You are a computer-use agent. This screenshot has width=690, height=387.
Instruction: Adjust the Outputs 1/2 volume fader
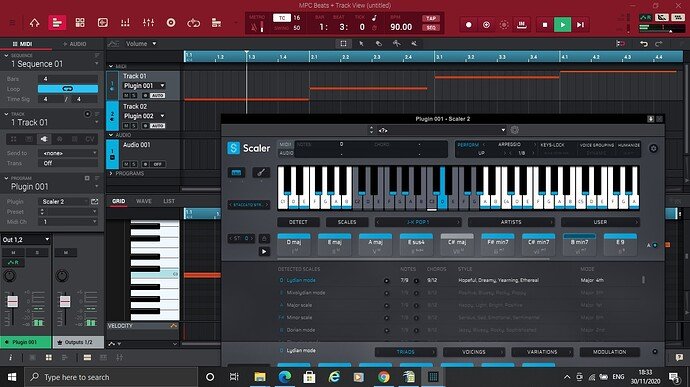[x=65, y=302]
